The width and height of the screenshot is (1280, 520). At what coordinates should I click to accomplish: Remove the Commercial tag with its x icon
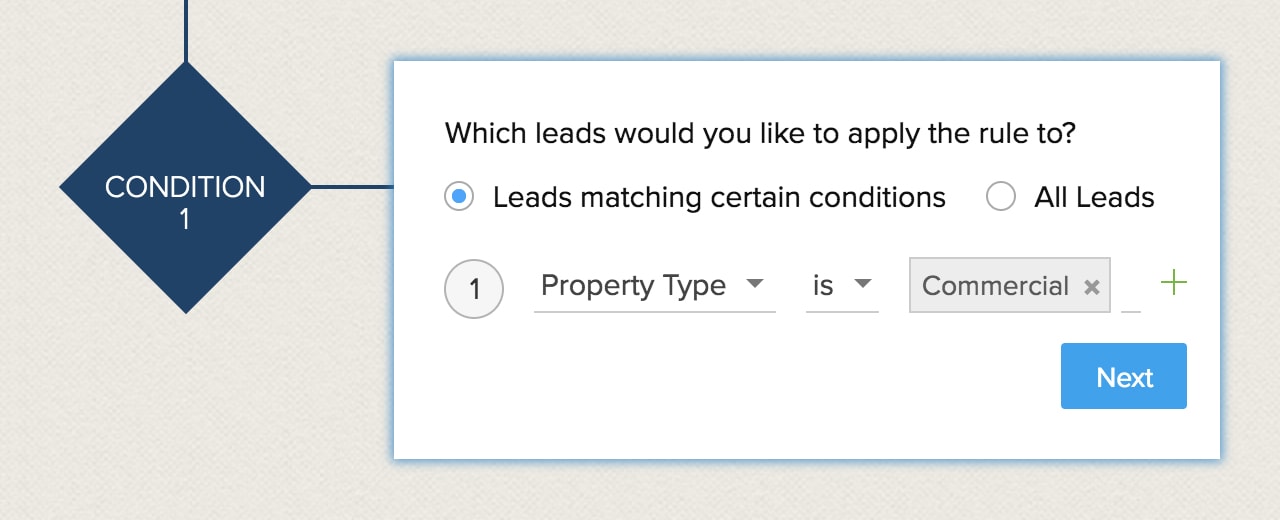click(x=1092, y=287)
